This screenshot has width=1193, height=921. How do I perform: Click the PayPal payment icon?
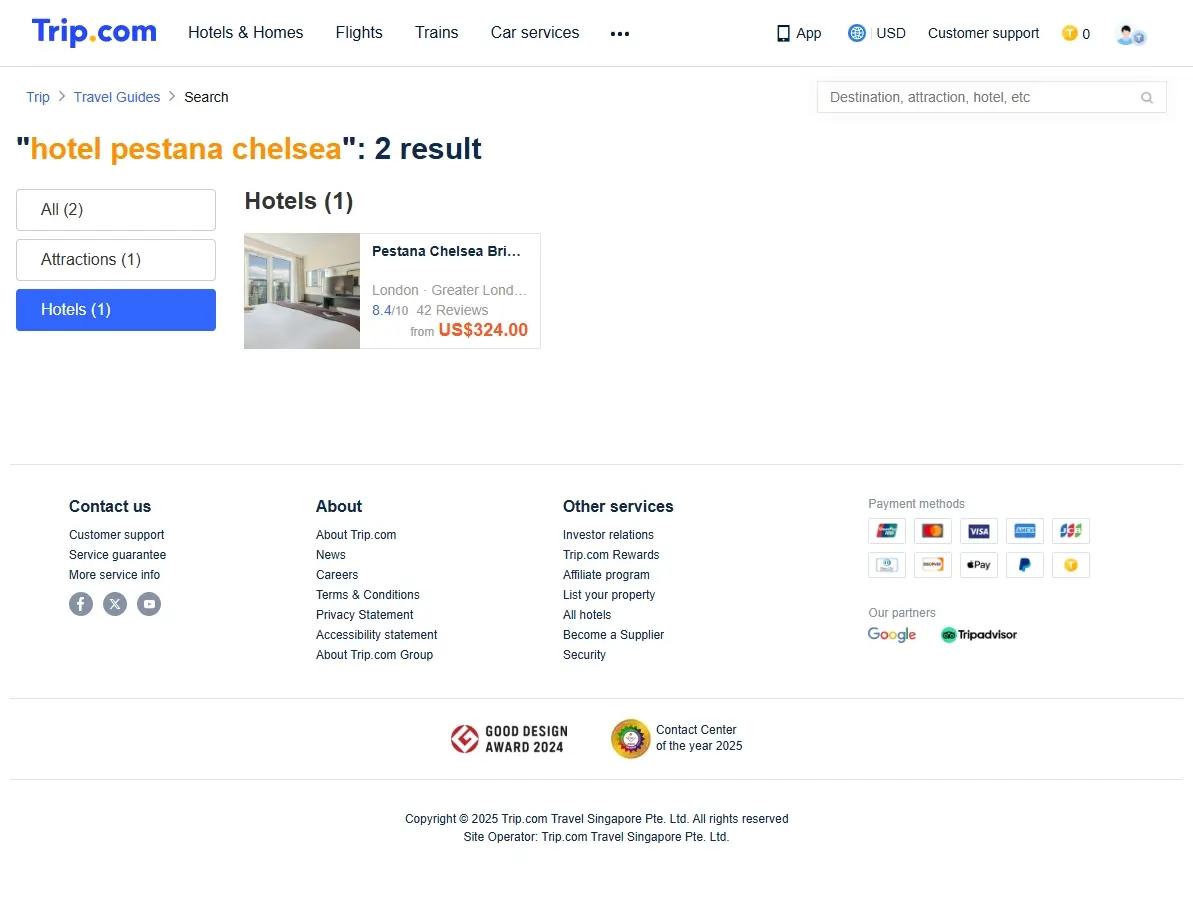[1024, 565]
